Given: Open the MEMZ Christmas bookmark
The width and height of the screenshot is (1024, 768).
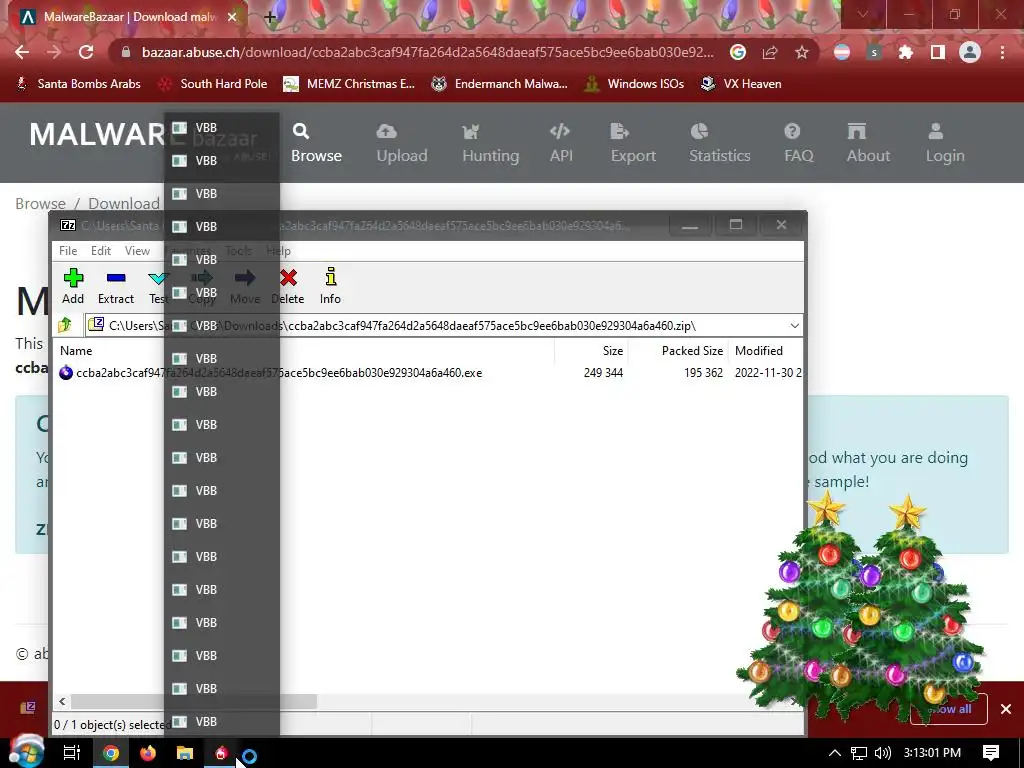Looking at the screenshot, I should coord(349,84).
